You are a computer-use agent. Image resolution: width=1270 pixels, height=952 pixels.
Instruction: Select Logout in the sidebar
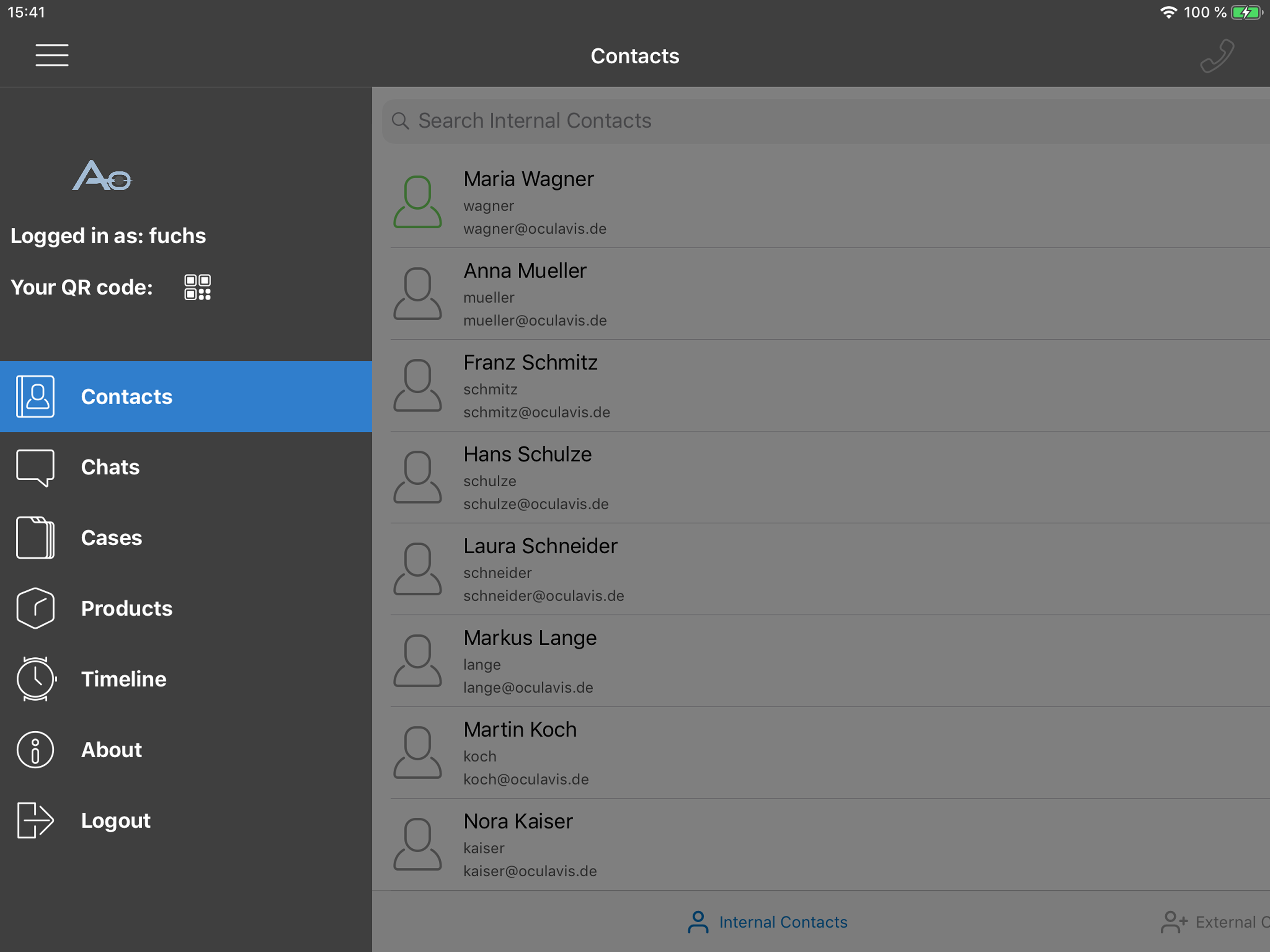186,820
